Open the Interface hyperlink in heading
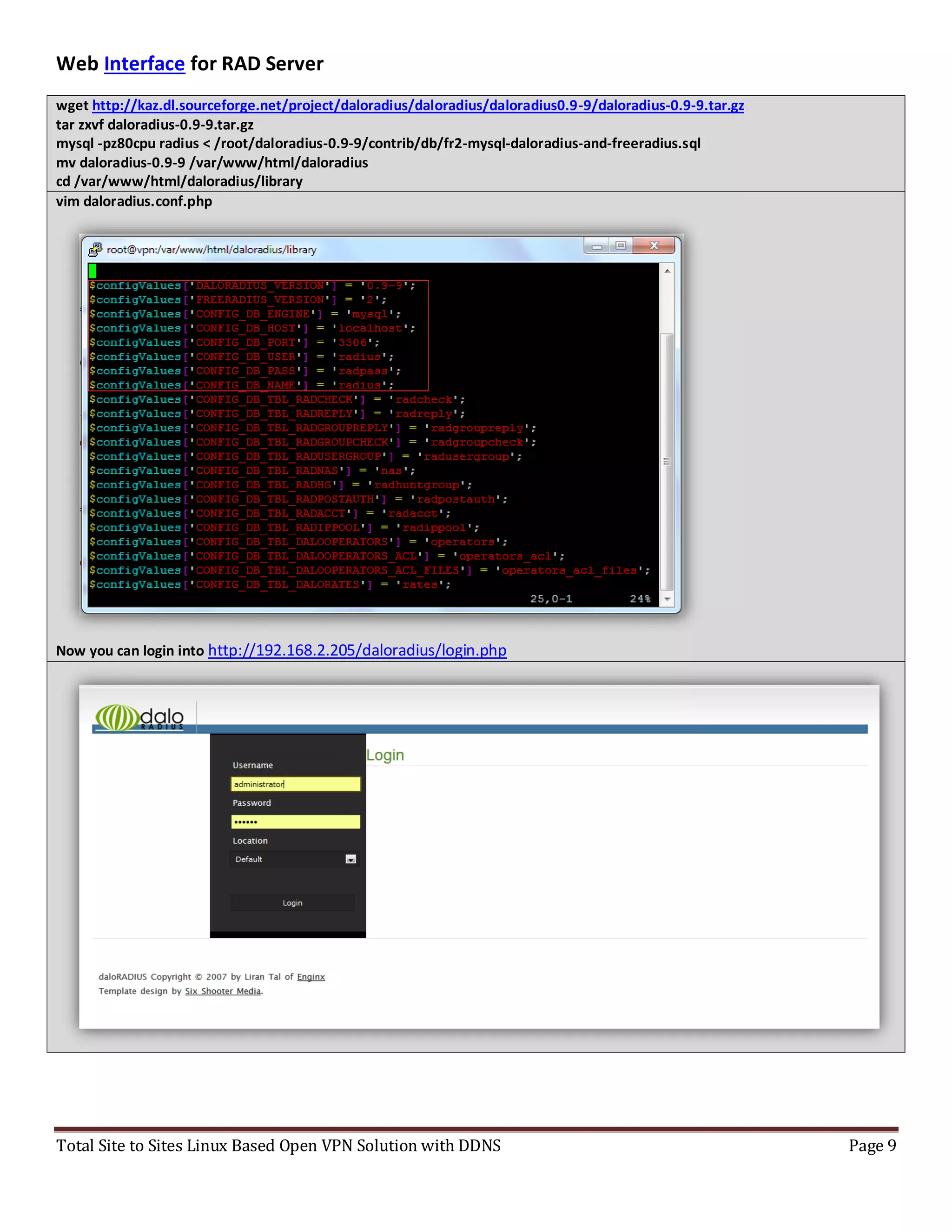Viewport: 952px width, 1232px height. click(145, 64)
